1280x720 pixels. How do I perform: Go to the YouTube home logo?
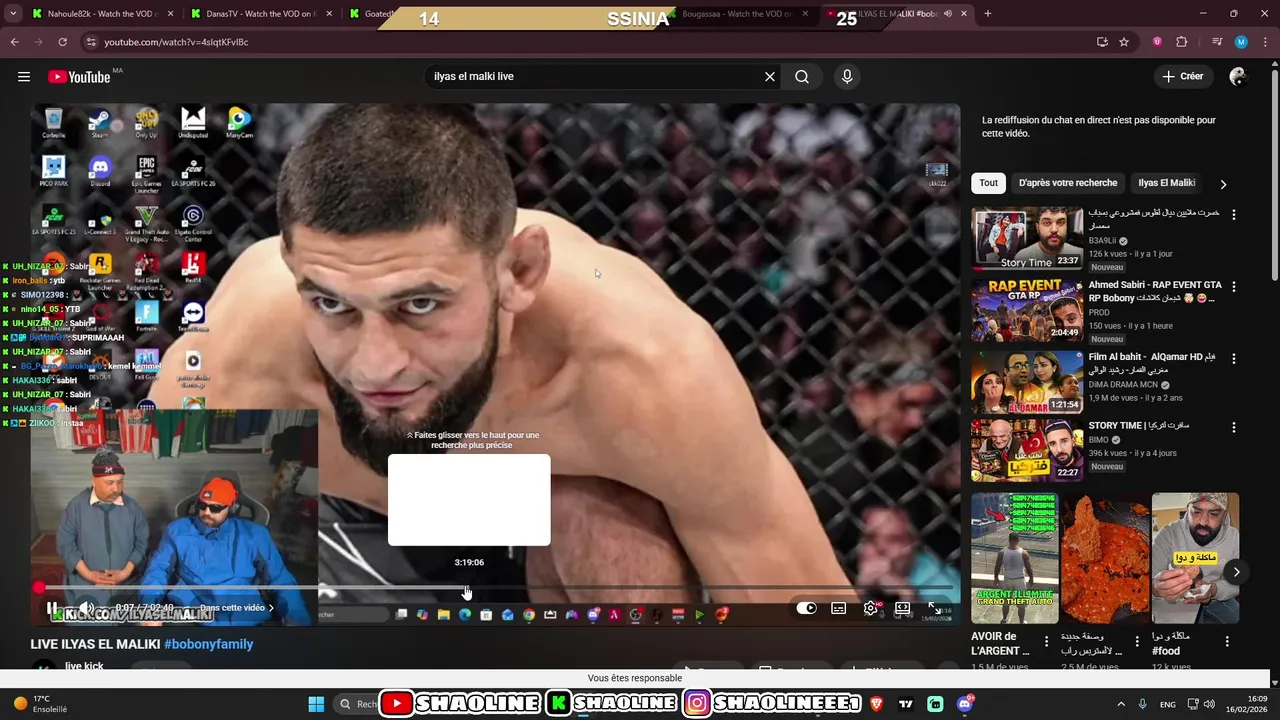click(x=79, y=77)
